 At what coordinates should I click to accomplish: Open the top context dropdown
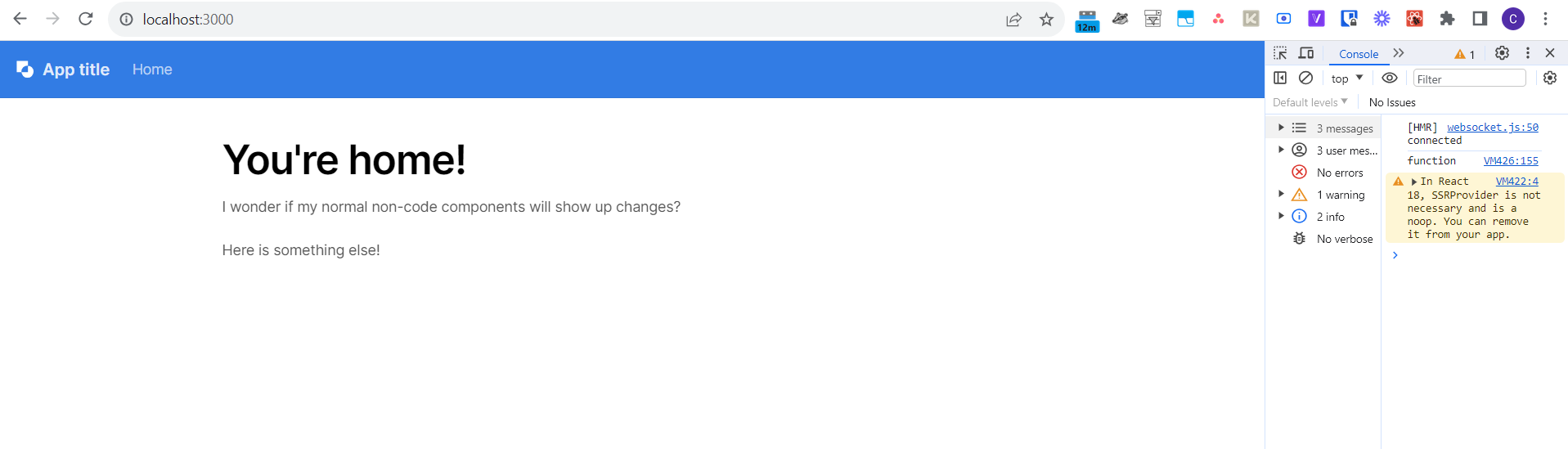pos(1346,79)
